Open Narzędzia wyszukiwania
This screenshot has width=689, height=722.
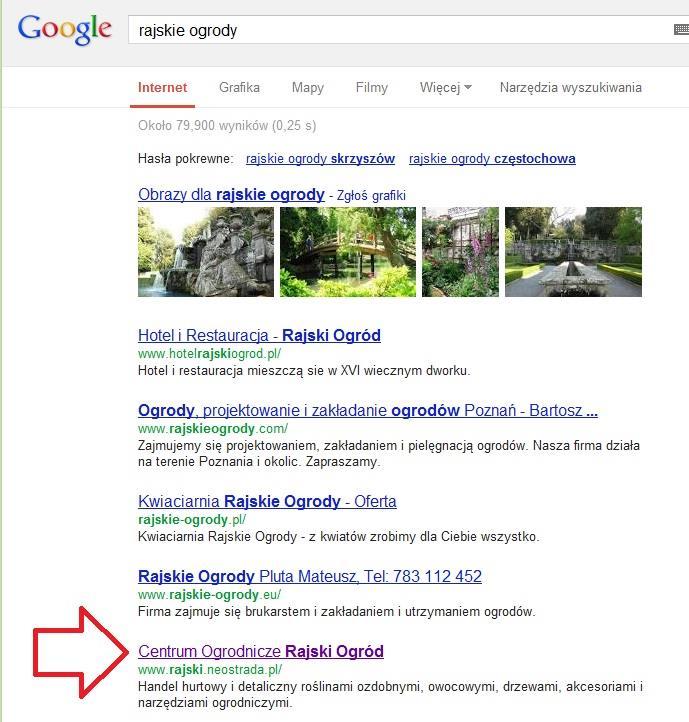571,87
